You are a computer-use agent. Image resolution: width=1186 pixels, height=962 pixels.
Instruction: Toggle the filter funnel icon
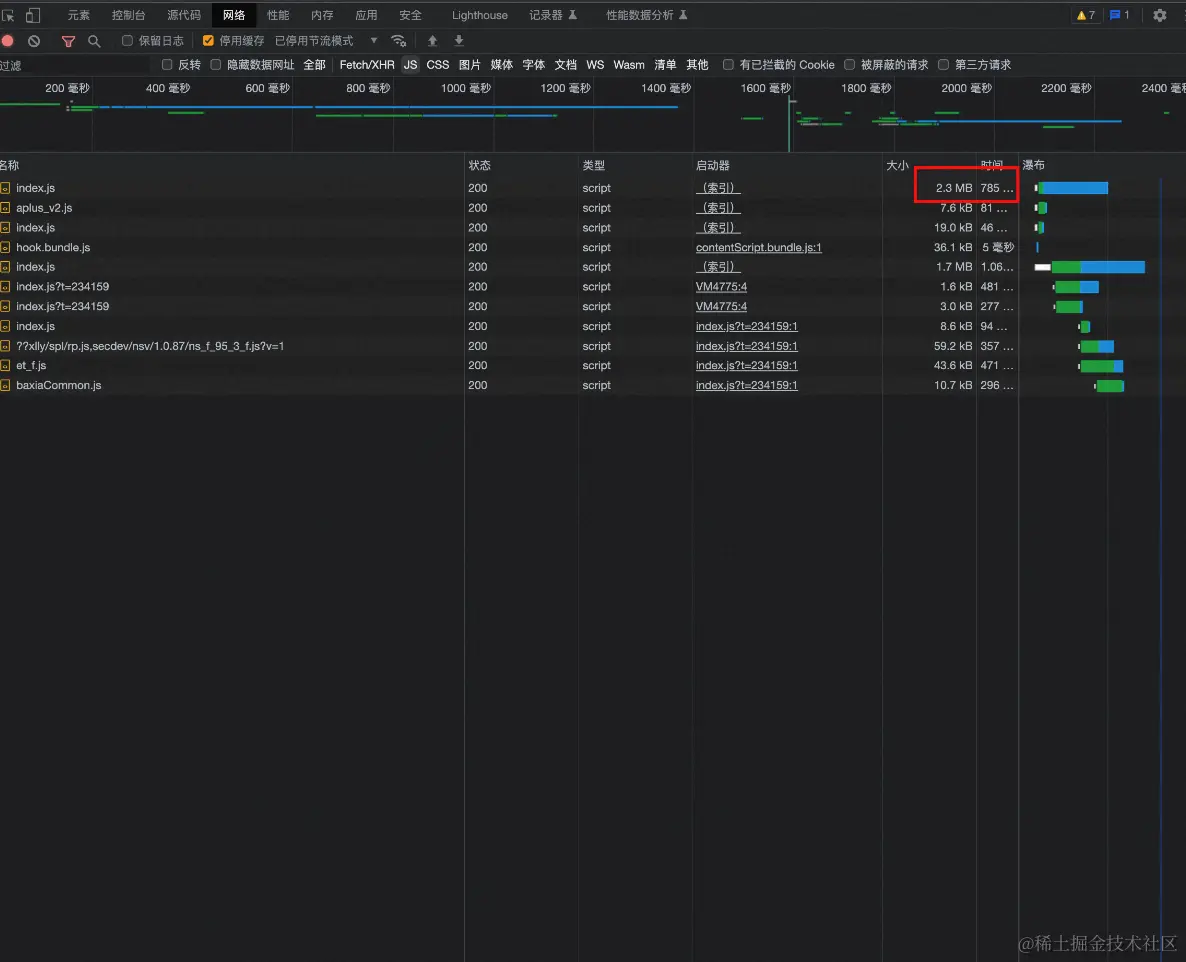(x=68, y=41)
